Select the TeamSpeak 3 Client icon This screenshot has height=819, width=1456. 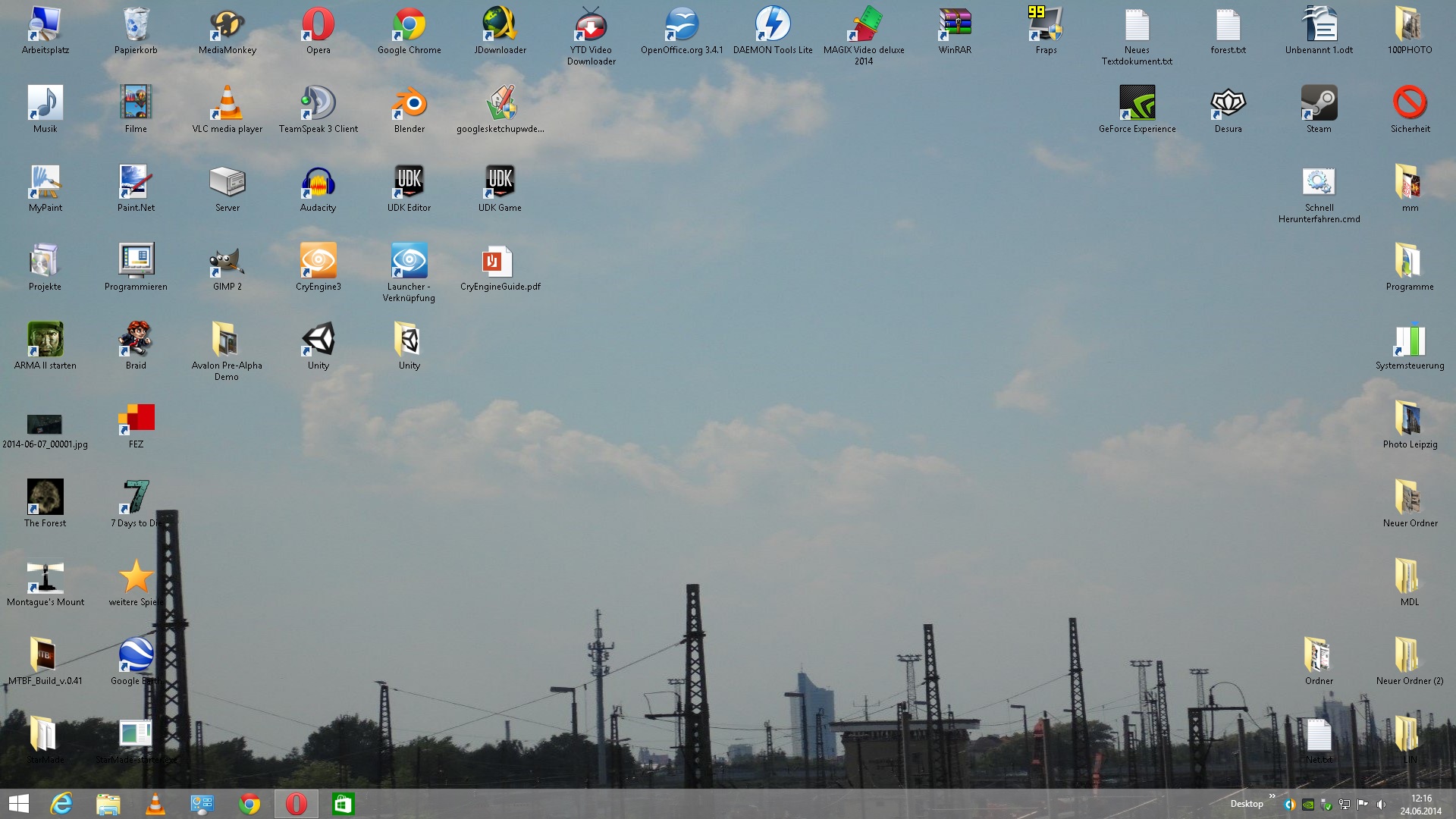tap(318, 103)
